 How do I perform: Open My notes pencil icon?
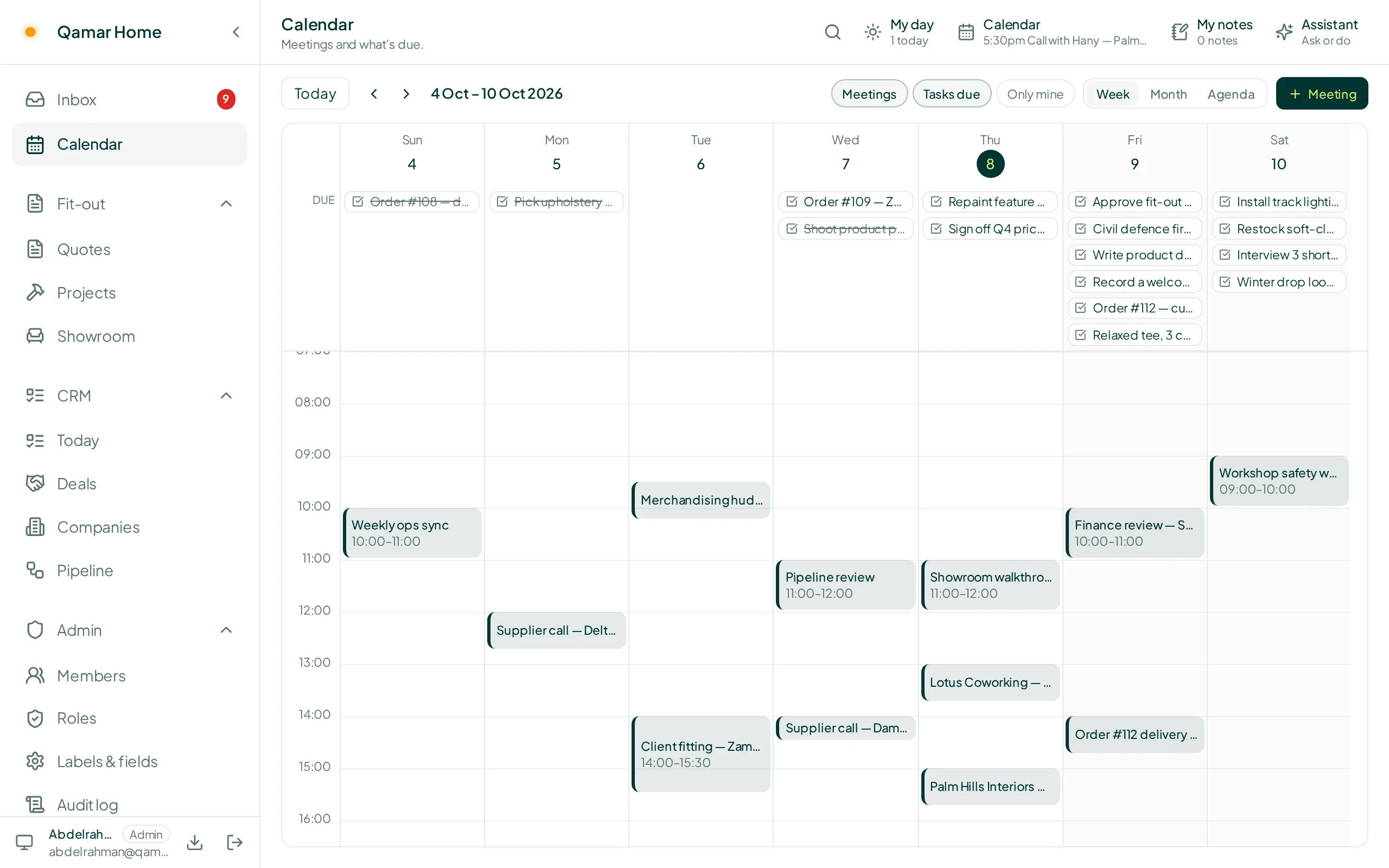pos(1180,32)
